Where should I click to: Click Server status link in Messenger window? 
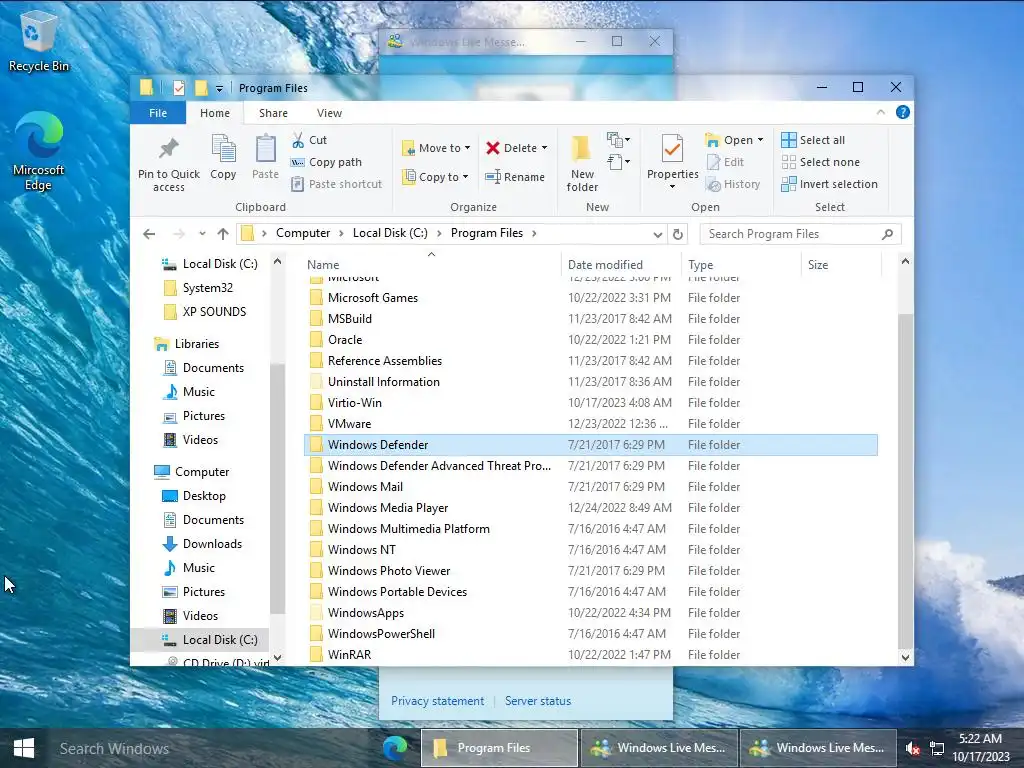pyautogui.click(x=537, y=701)
